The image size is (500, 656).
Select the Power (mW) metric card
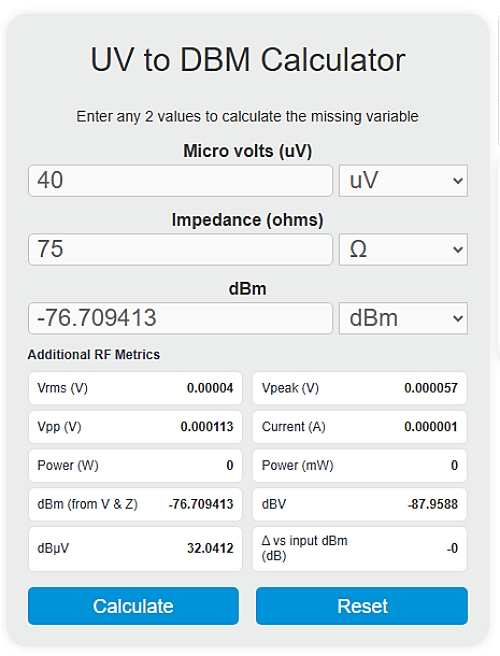tap(360, 465)
